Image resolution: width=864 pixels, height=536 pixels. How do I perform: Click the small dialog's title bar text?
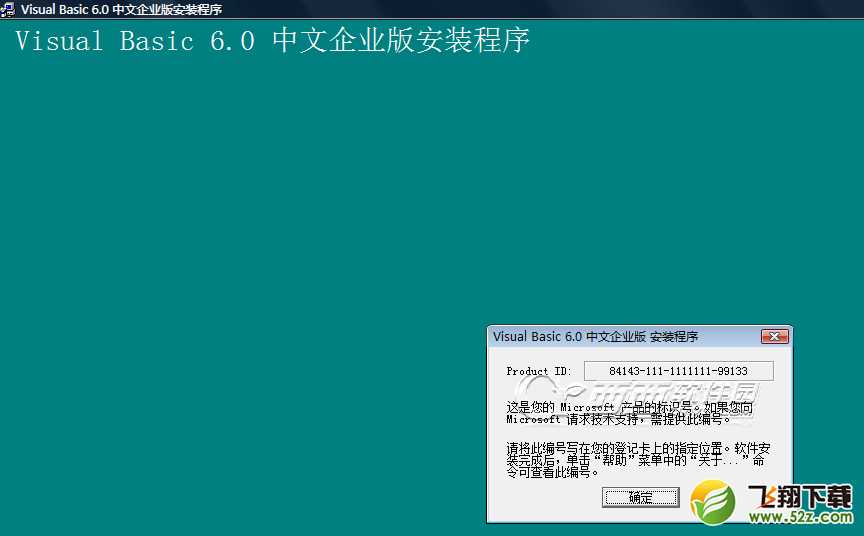coord(595,337)
